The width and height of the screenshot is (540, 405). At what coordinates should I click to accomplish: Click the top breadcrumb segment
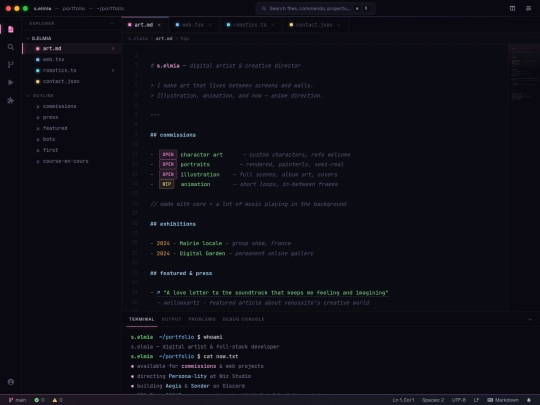coord(185,38)
